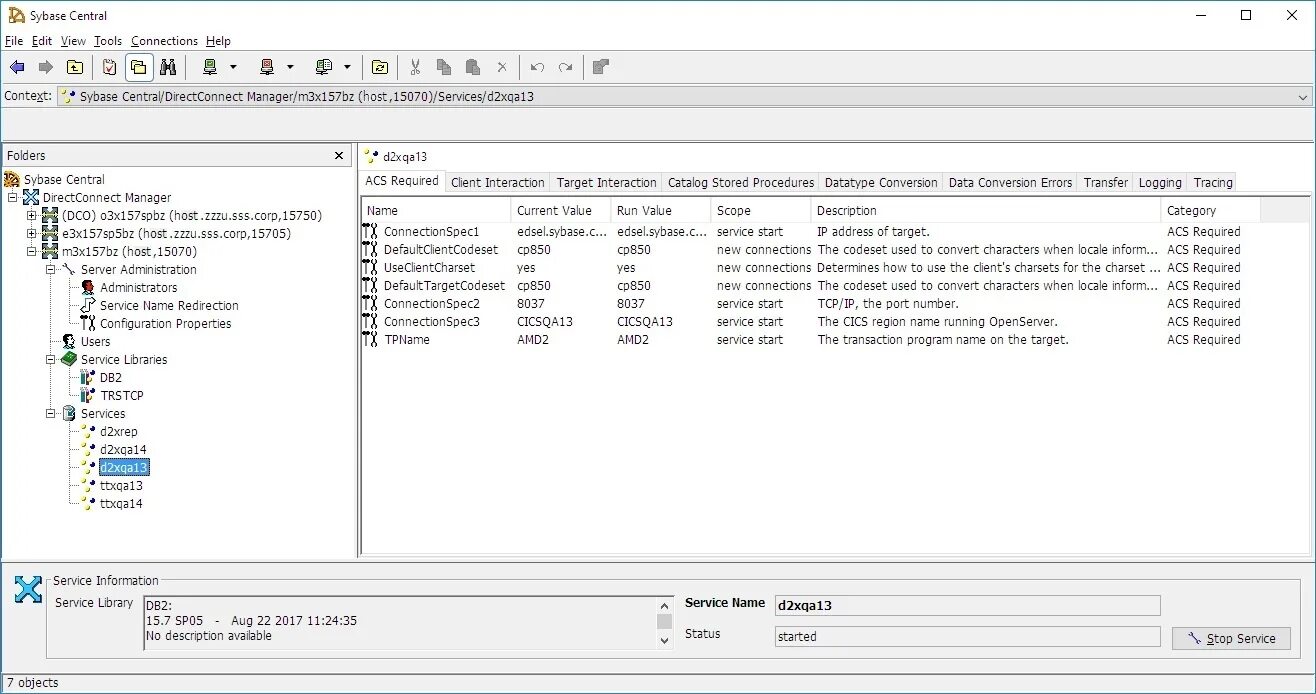The image size is (1316, 694).
Task: Select the TPName property row
Action: point(835,340)
